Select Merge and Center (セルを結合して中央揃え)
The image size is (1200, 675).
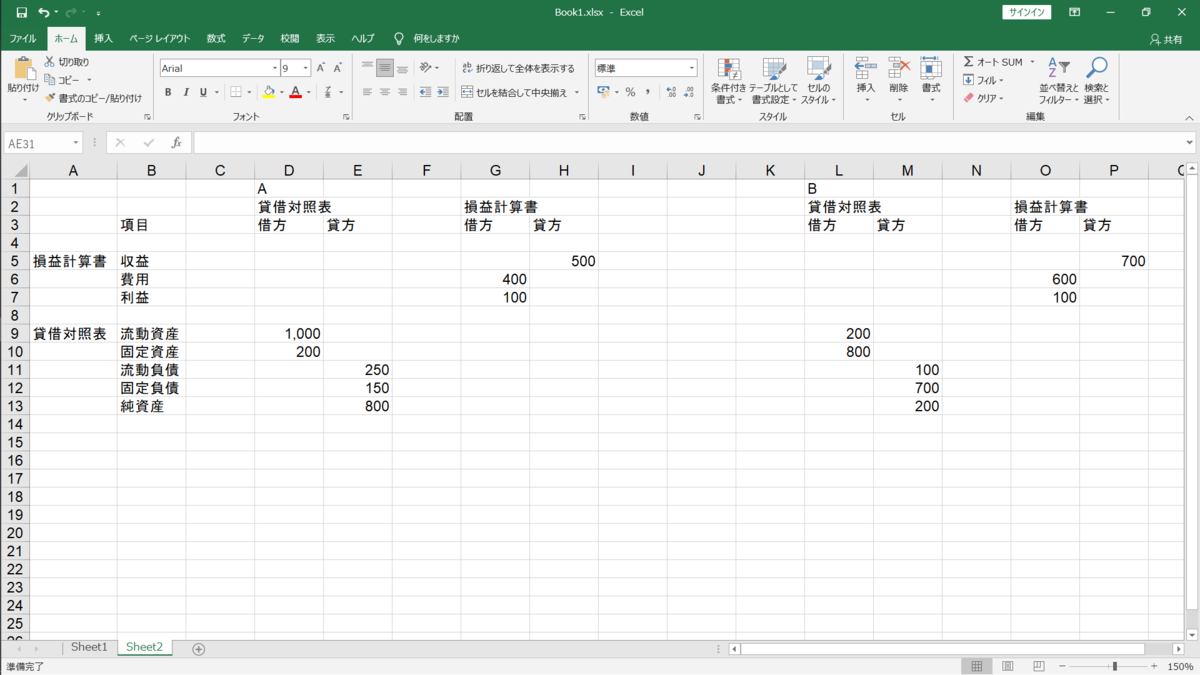point(512,91)
